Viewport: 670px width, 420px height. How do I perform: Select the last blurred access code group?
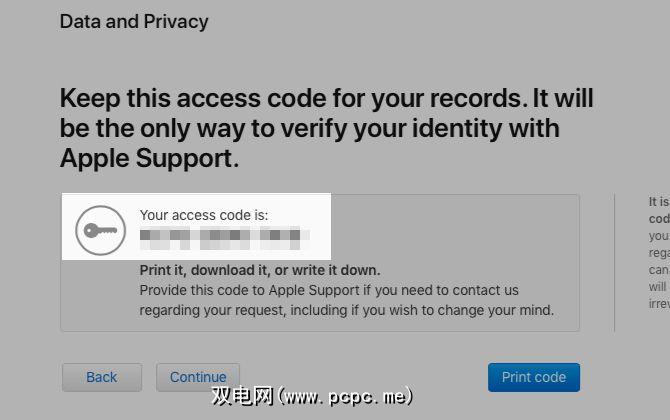282,237
